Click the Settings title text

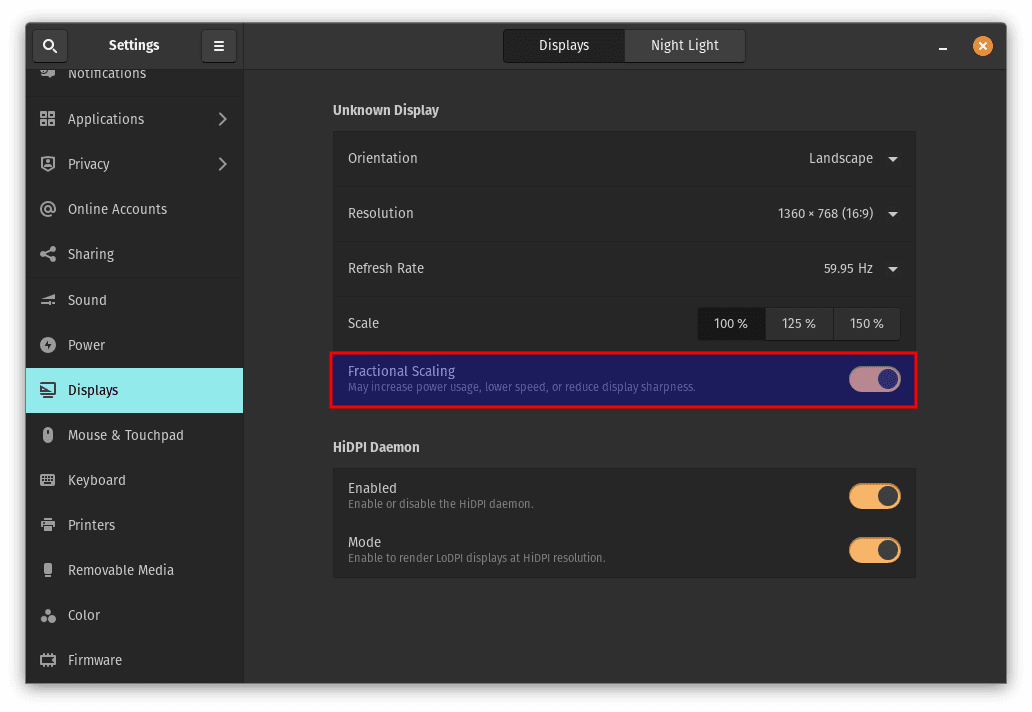click(x=134, y=45)
